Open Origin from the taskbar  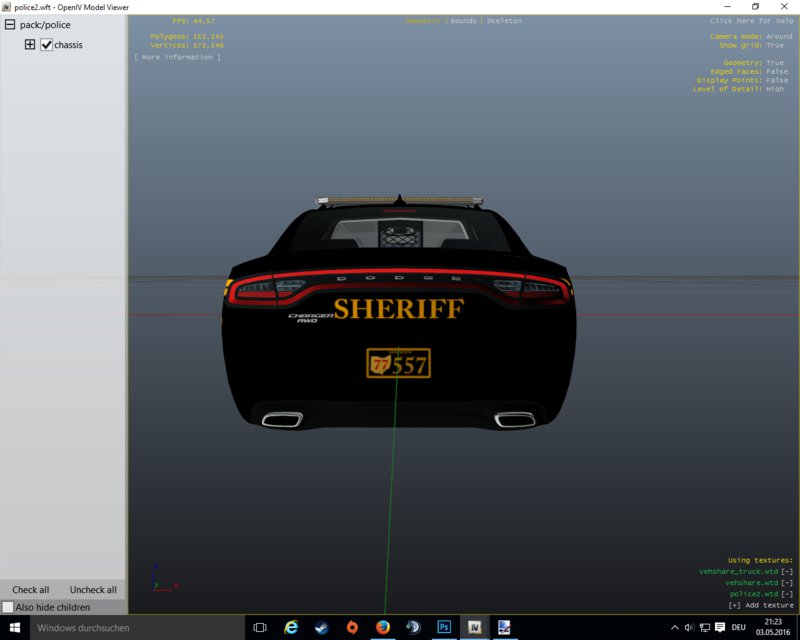352,627
